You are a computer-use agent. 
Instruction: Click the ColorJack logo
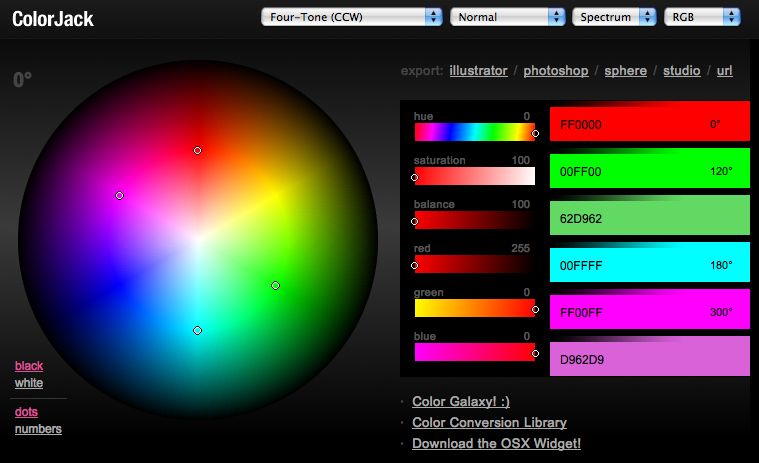click(x=54, y=18)
